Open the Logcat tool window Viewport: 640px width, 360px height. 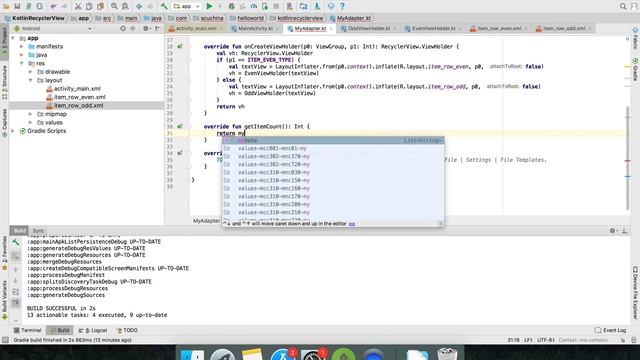click(x=93, y=330)
